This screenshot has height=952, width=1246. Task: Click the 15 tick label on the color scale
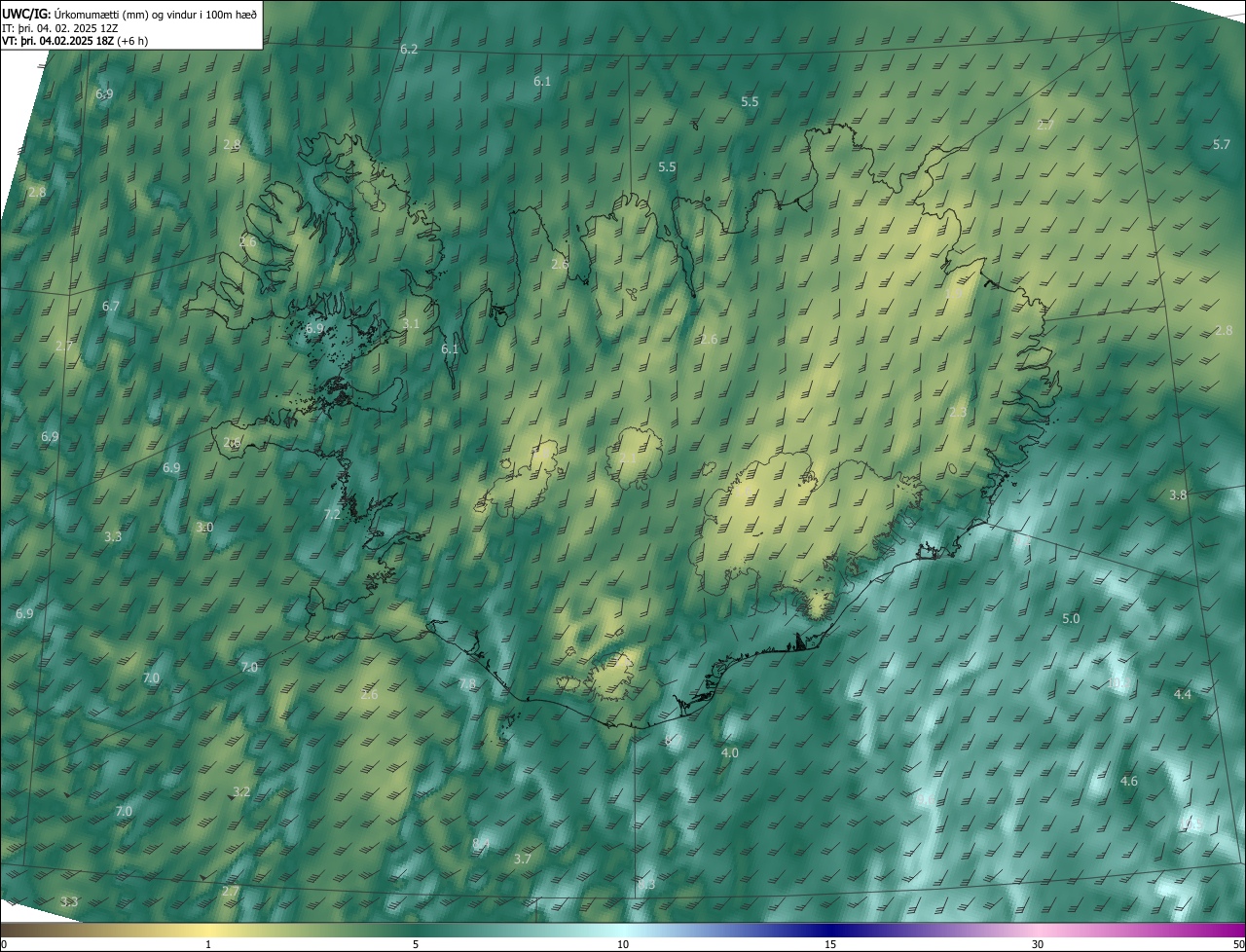tap(830, 944)
